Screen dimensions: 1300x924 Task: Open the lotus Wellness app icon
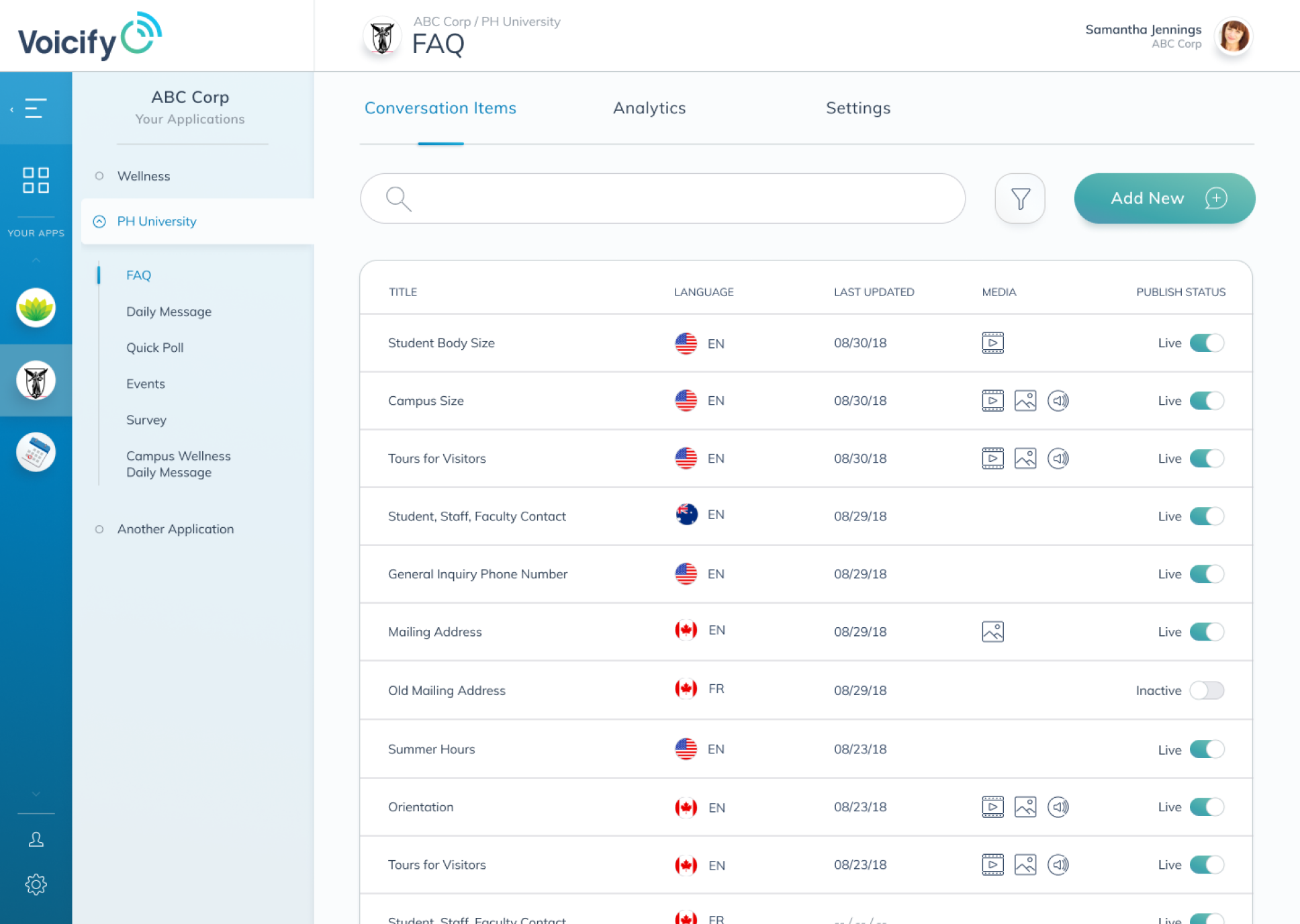pyautogui.click(x=36, y=308)
